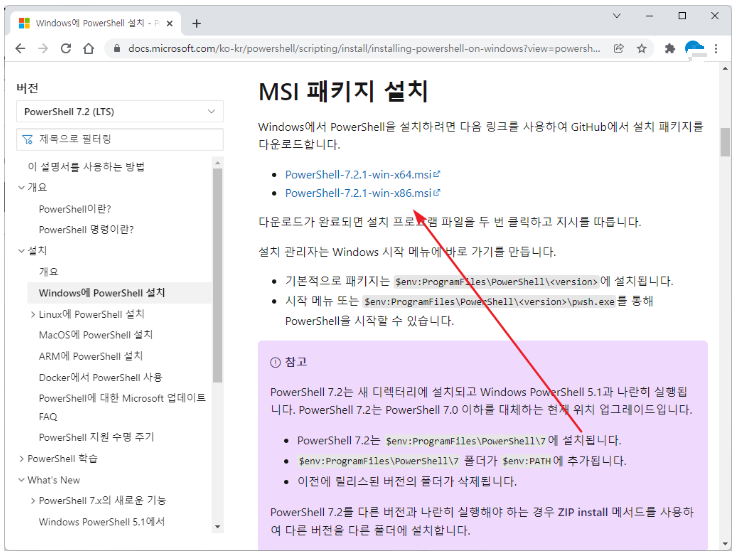Open Windows PowerShell 5.1에서 item
The height and width of the screenshot is (553, 738).
[102, 521]
